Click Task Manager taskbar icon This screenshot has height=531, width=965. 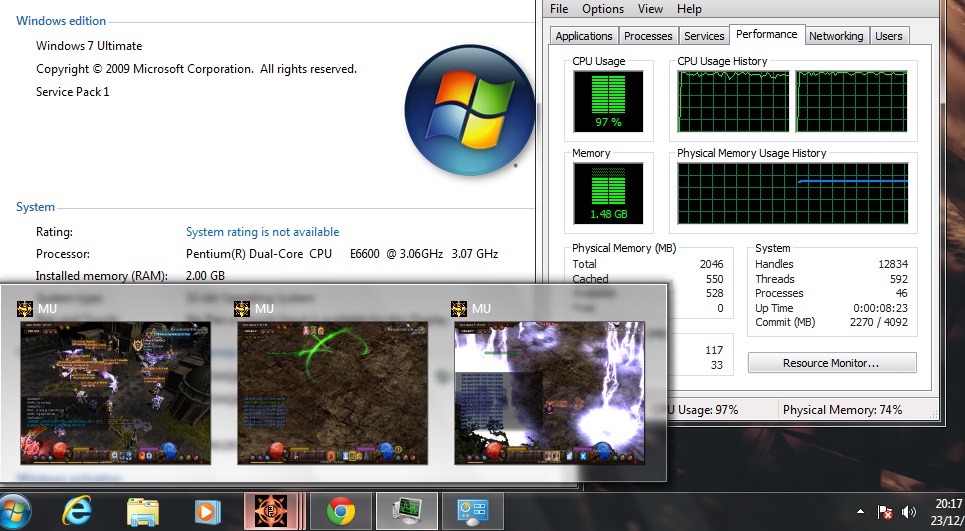[x=407, y=511]
